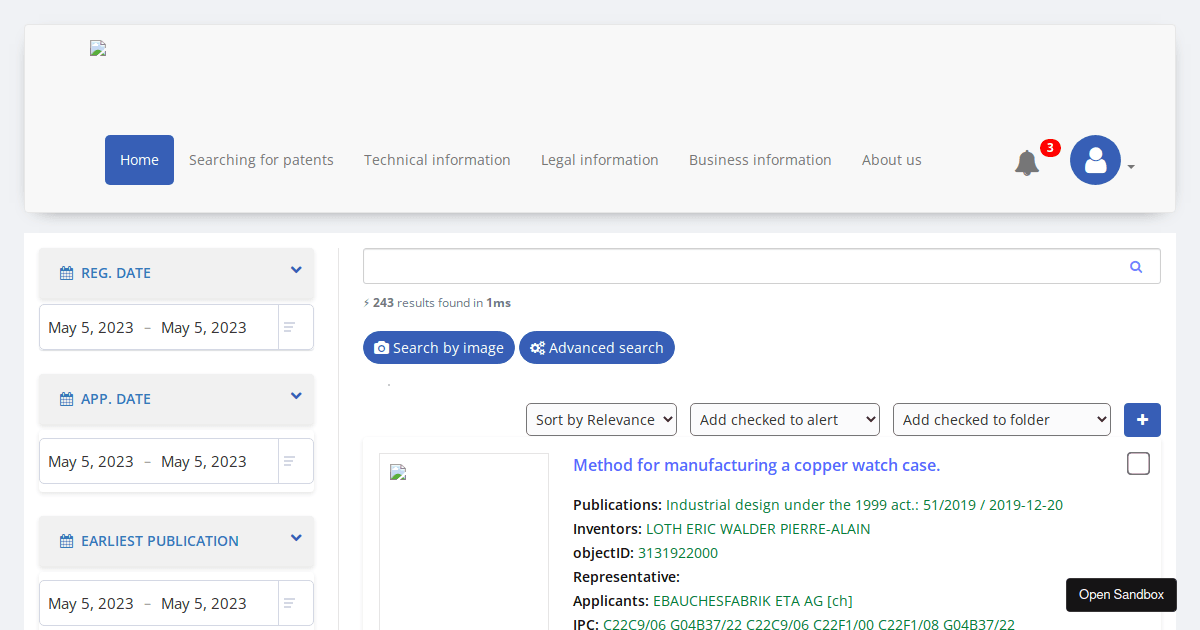Select the Searching for patents menu item
1200x630 pixels.
[x=261, y=159]
